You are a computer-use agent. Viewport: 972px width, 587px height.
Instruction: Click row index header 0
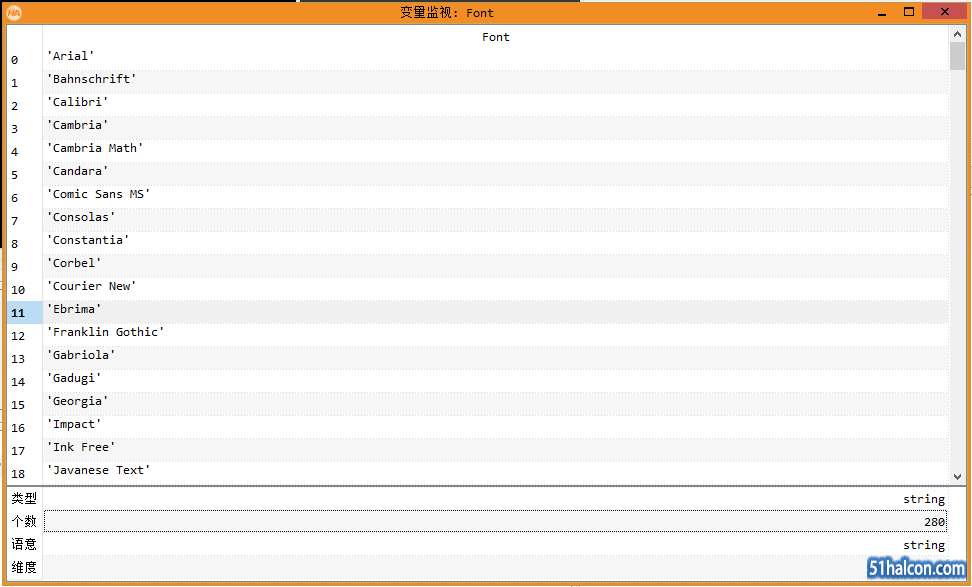click(25, 60)
